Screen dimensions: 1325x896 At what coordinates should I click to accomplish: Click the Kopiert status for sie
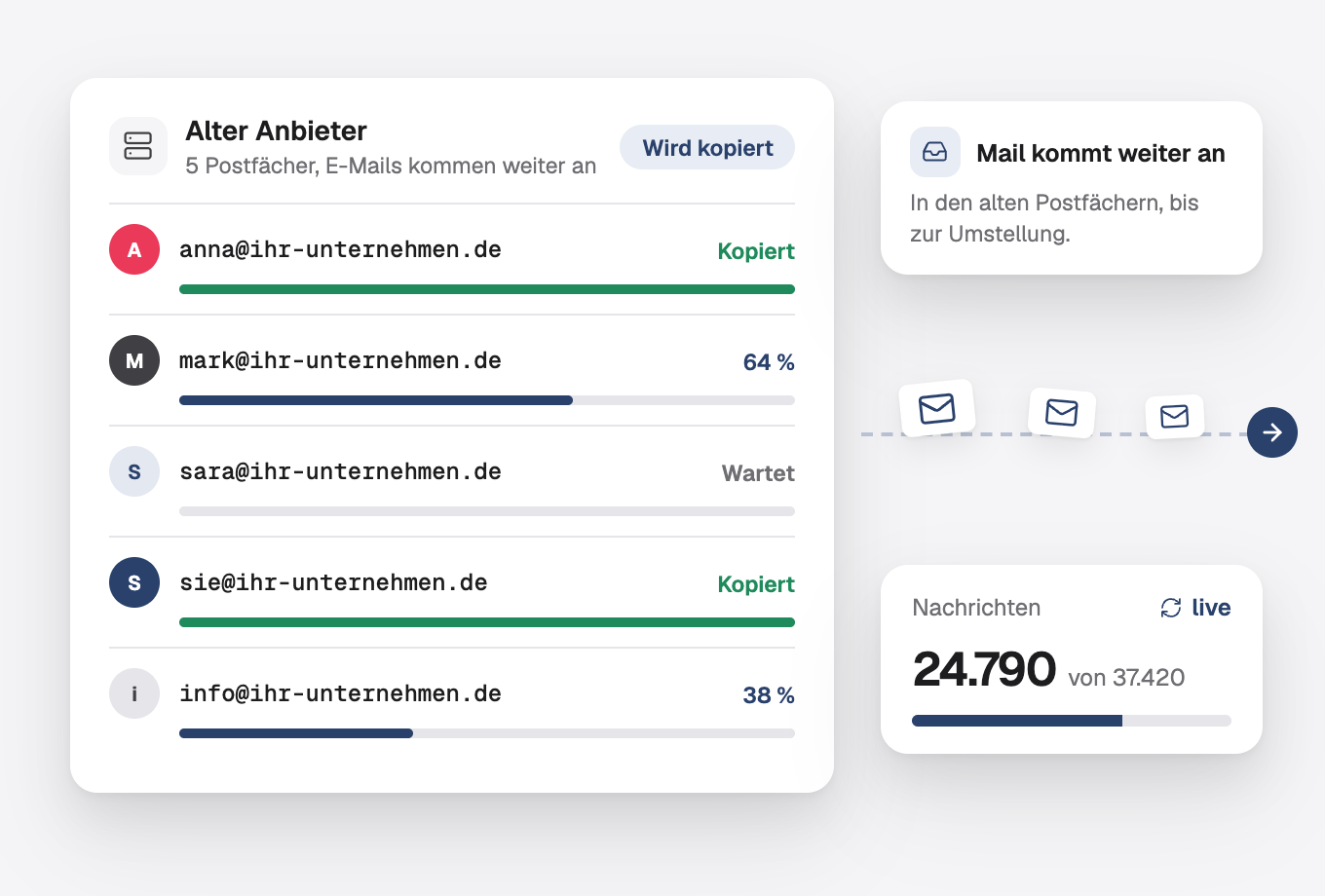[x=756, y=584]
